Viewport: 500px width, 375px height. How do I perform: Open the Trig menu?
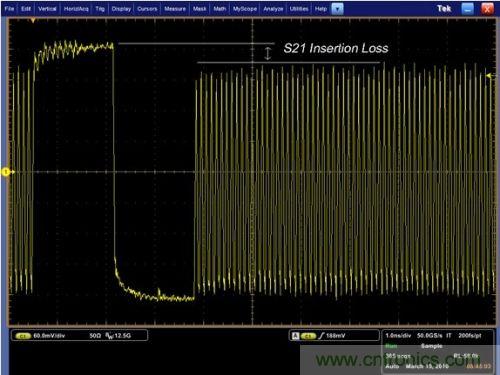click(x=100, y=9)
